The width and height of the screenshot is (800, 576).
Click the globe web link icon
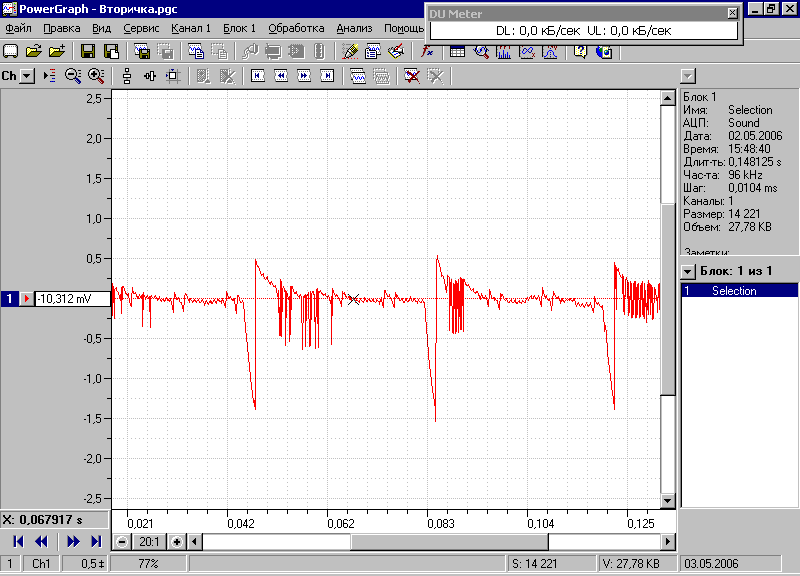point(604,52)
